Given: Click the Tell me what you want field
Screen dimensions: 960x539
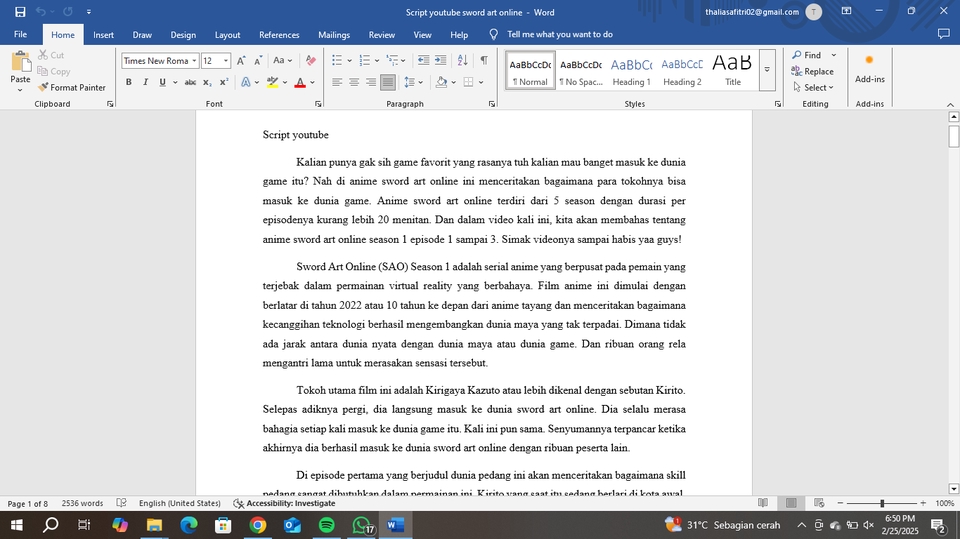Looking at the screenshot, I should tap(559, 34).
